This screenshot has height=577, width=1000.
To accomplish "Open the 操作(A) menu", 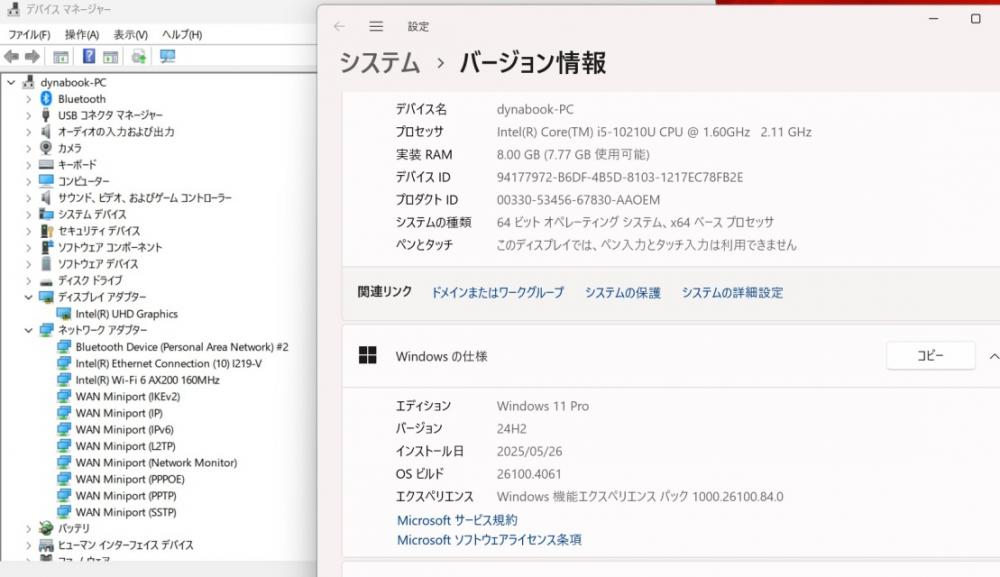I will [x=82, y=35].
